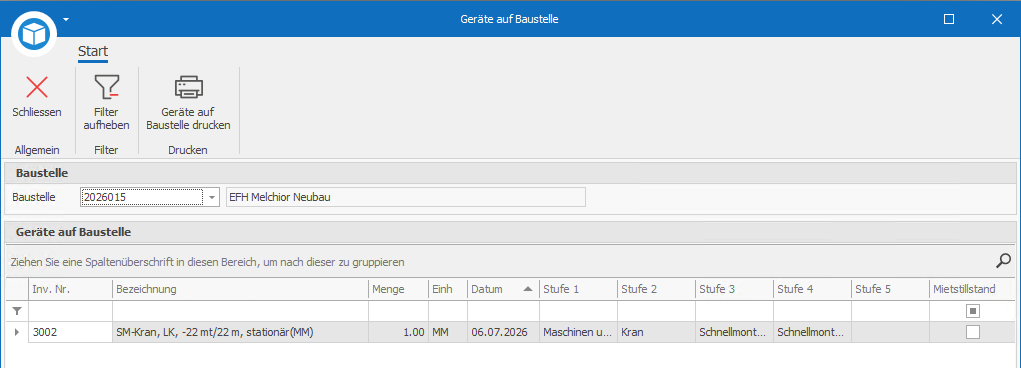Click the Stufe 5 column header
The width and height of the screenshot is (1021, 368).
pyautogui.click(x=890, y=289)
